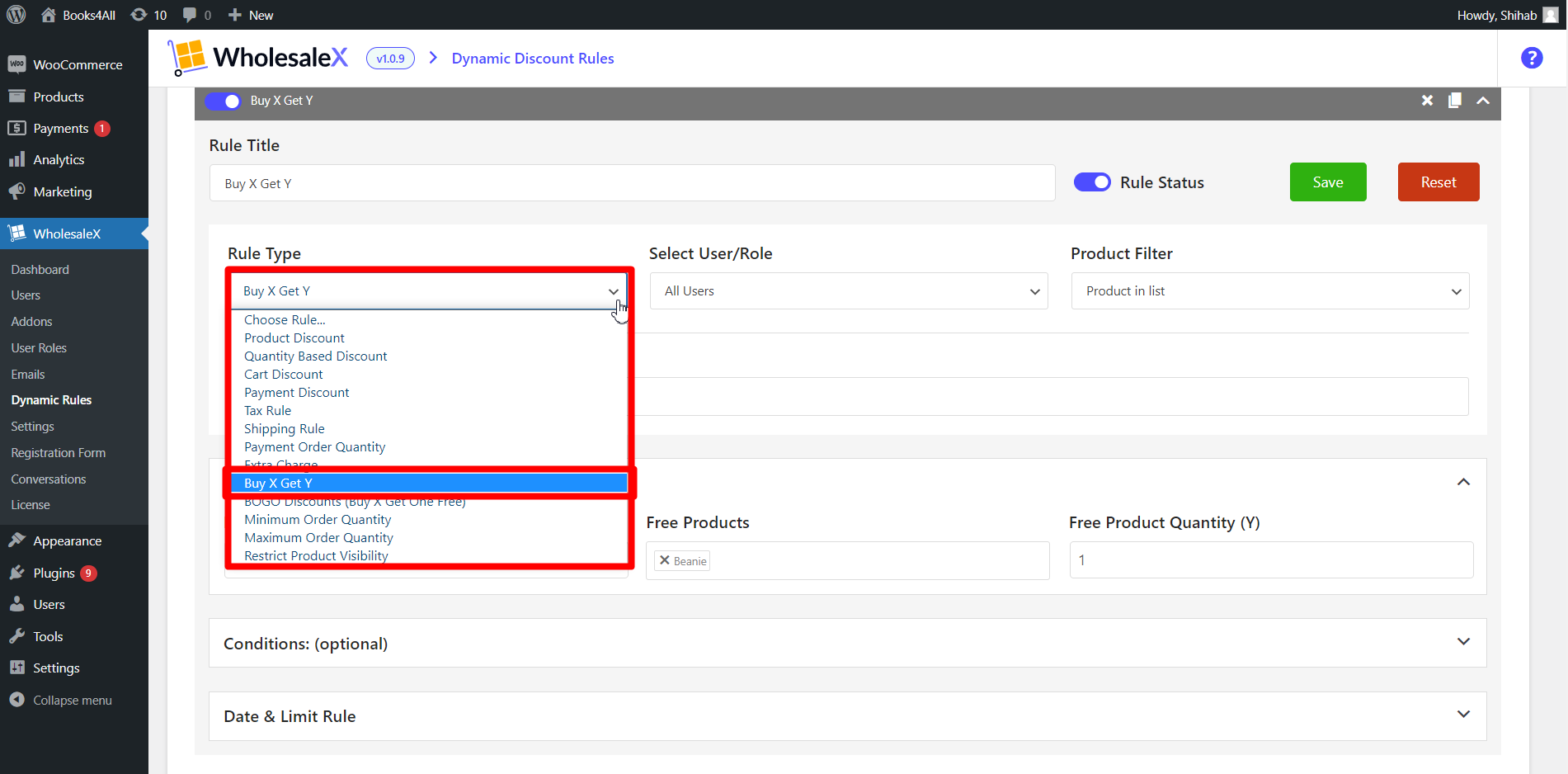The height and width of the screenshot is (774, 1568).
Task: Open the WordPress logo menu
Action: pyautogui.click(x=16, y=15)
